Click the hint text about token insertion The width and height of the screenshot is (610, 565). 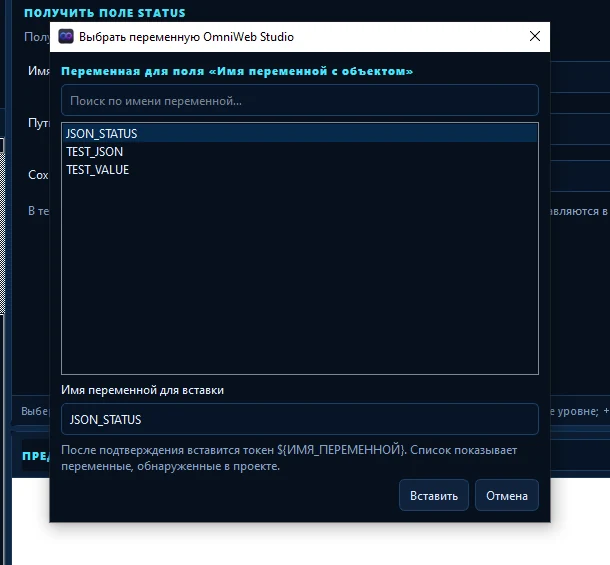289,458
